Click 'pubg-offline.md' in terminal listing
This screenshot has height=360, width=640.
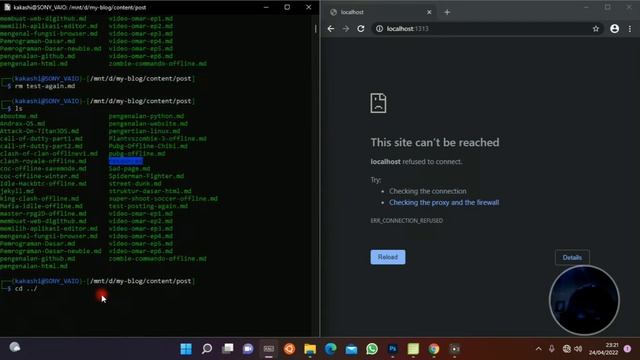[x=137, y=154]
